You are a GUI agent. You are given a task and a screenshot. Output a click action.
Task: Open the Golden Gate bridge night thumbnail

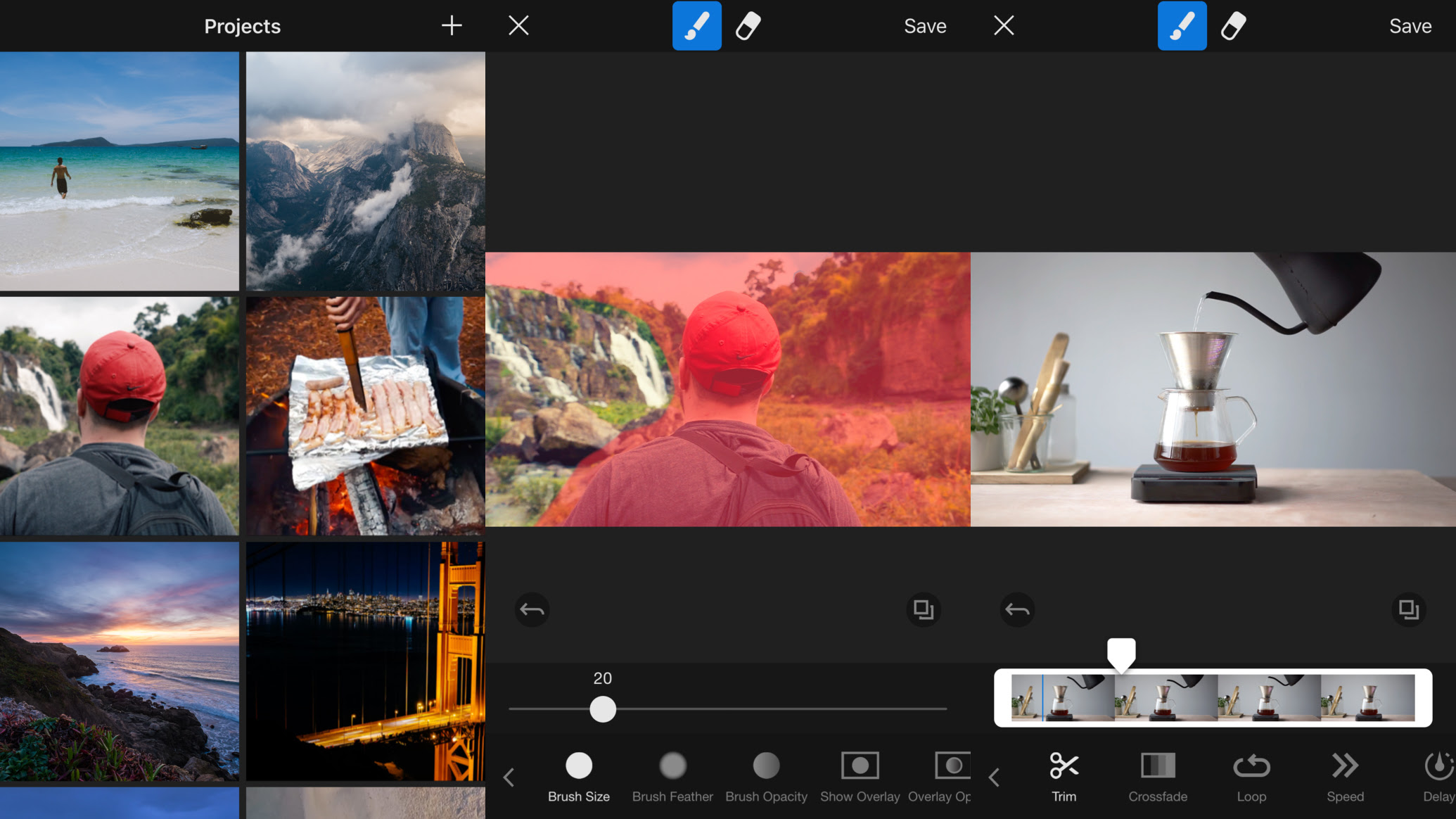(366, 661)
